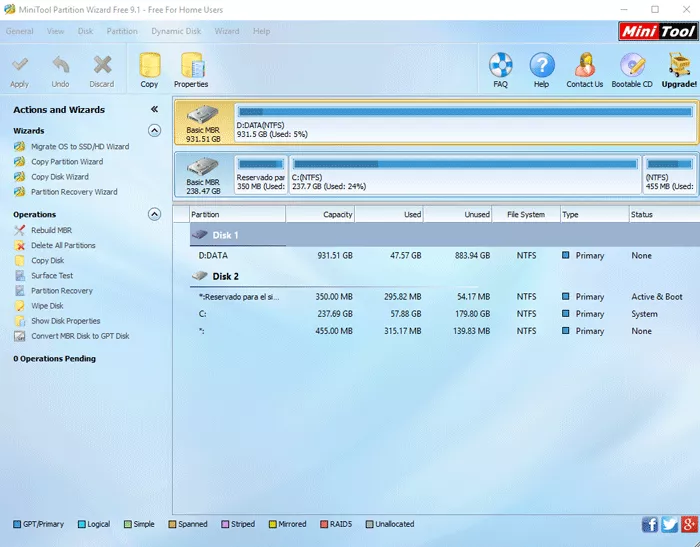Viewport: 700px width, 547px height.
Task: Click the Migrate OS to SSD/HD Wizard icon
Action: coord(20,146)
